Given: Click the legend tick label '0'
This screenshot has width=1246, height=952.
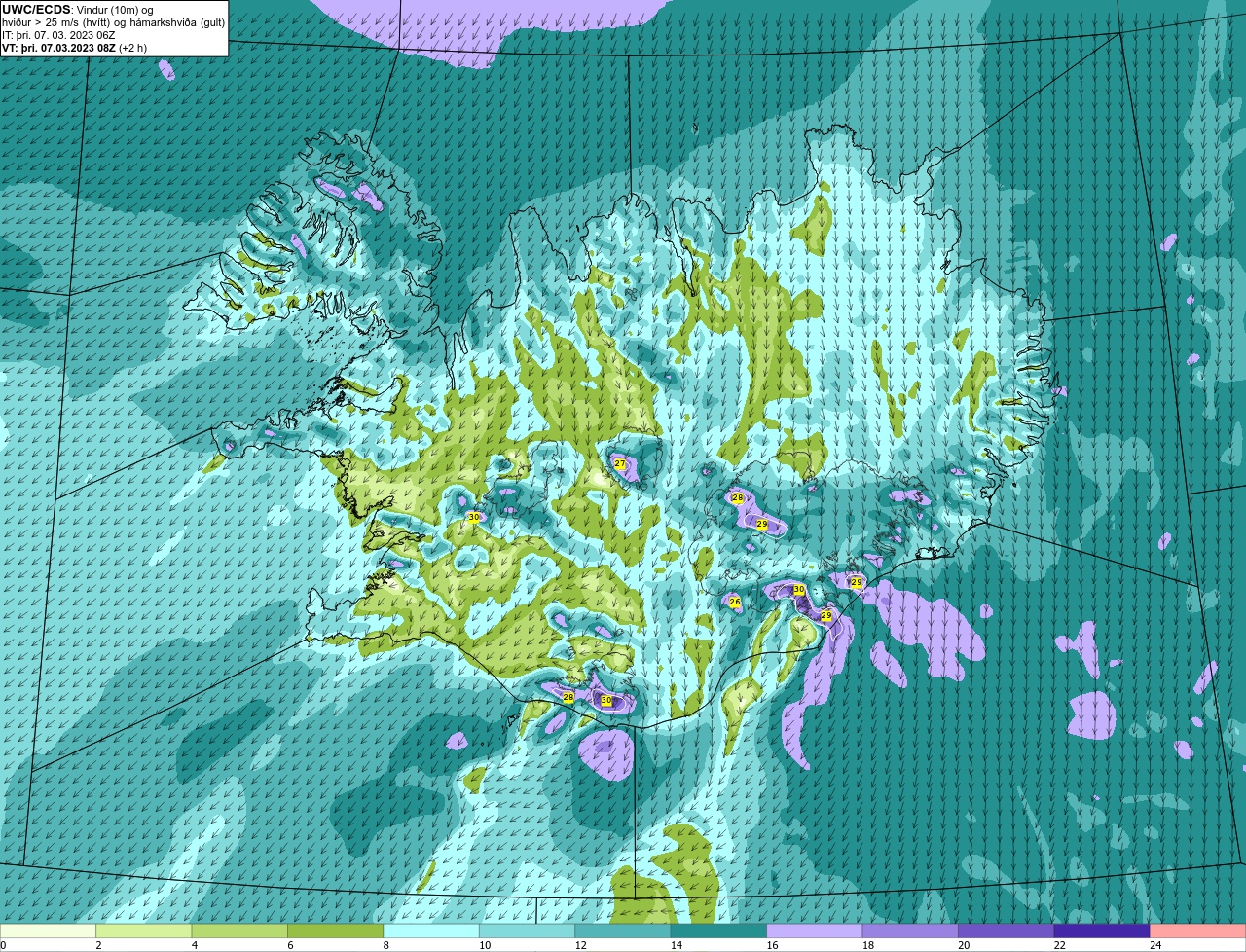Looking at the screenshot, I should (x=3, y=945).
